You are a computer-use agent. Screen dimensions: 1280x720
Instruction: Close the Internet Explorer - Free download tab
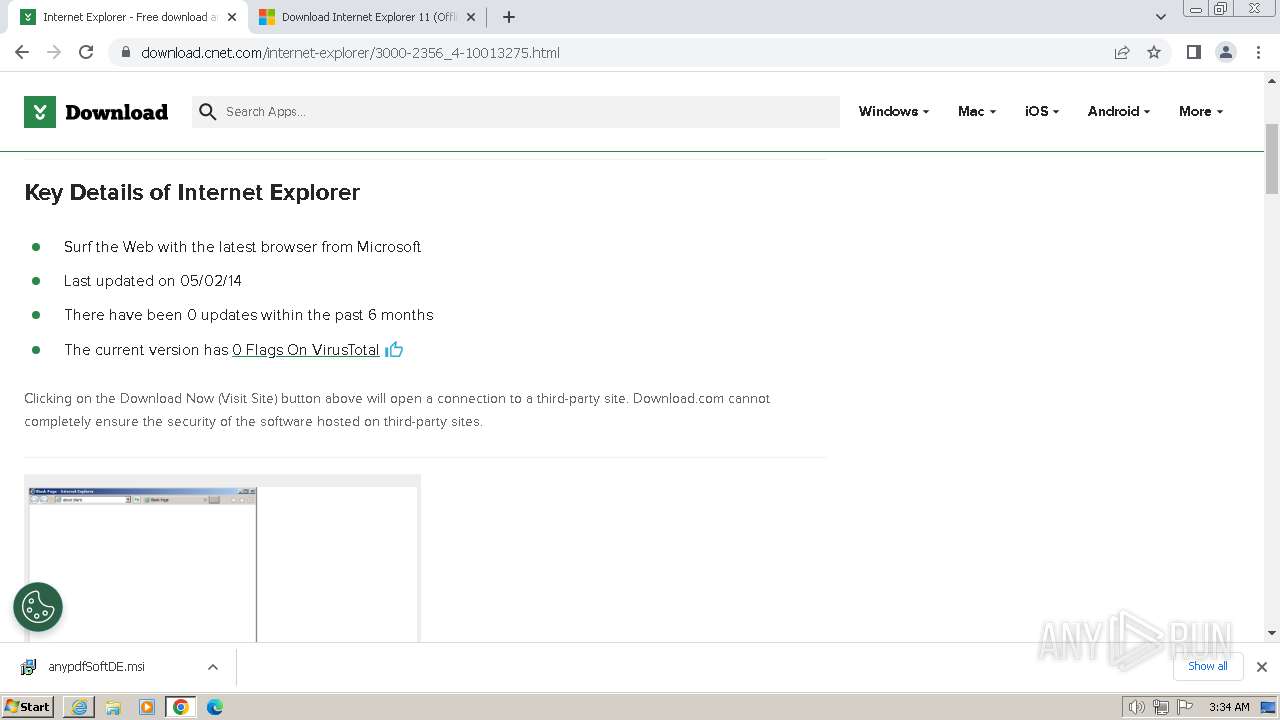tap(232, 17)
